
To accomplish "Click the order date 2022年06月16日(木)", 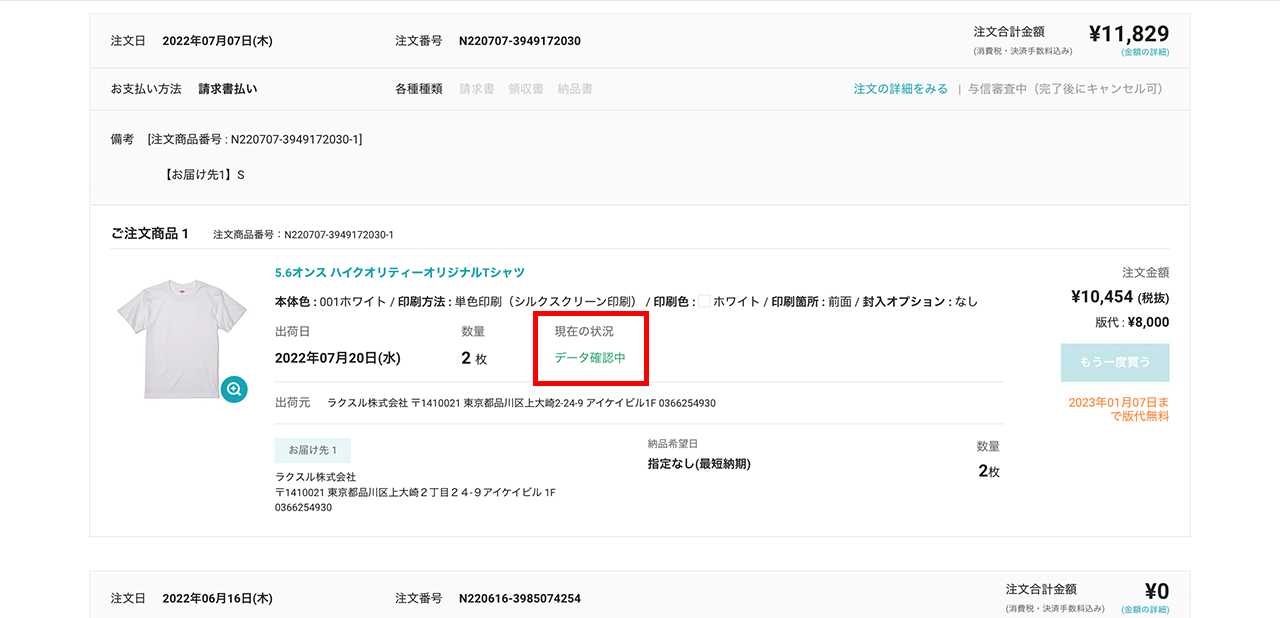I will (217, 599).
